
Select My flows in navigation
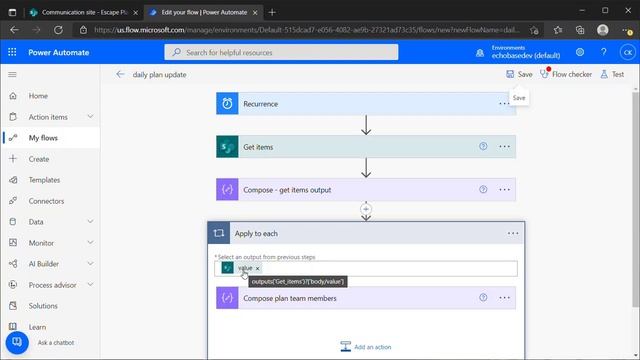[43, 138]
